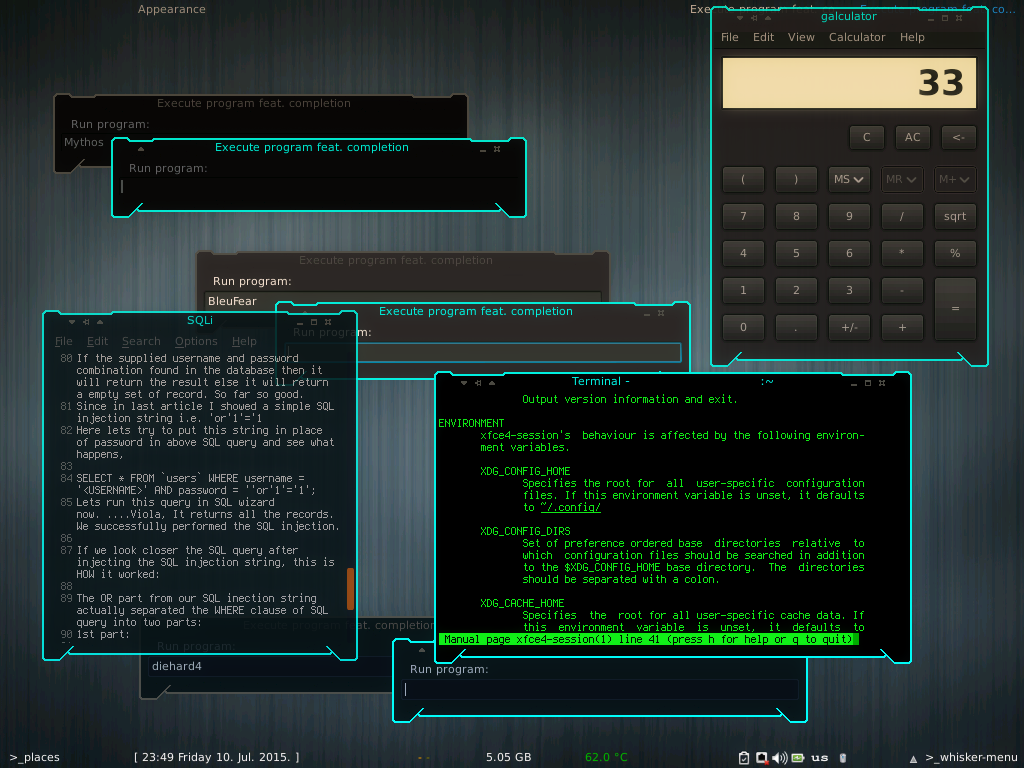Open the Search menu in SQLi editor
The image size is (1024, 768).
[141, 342]
